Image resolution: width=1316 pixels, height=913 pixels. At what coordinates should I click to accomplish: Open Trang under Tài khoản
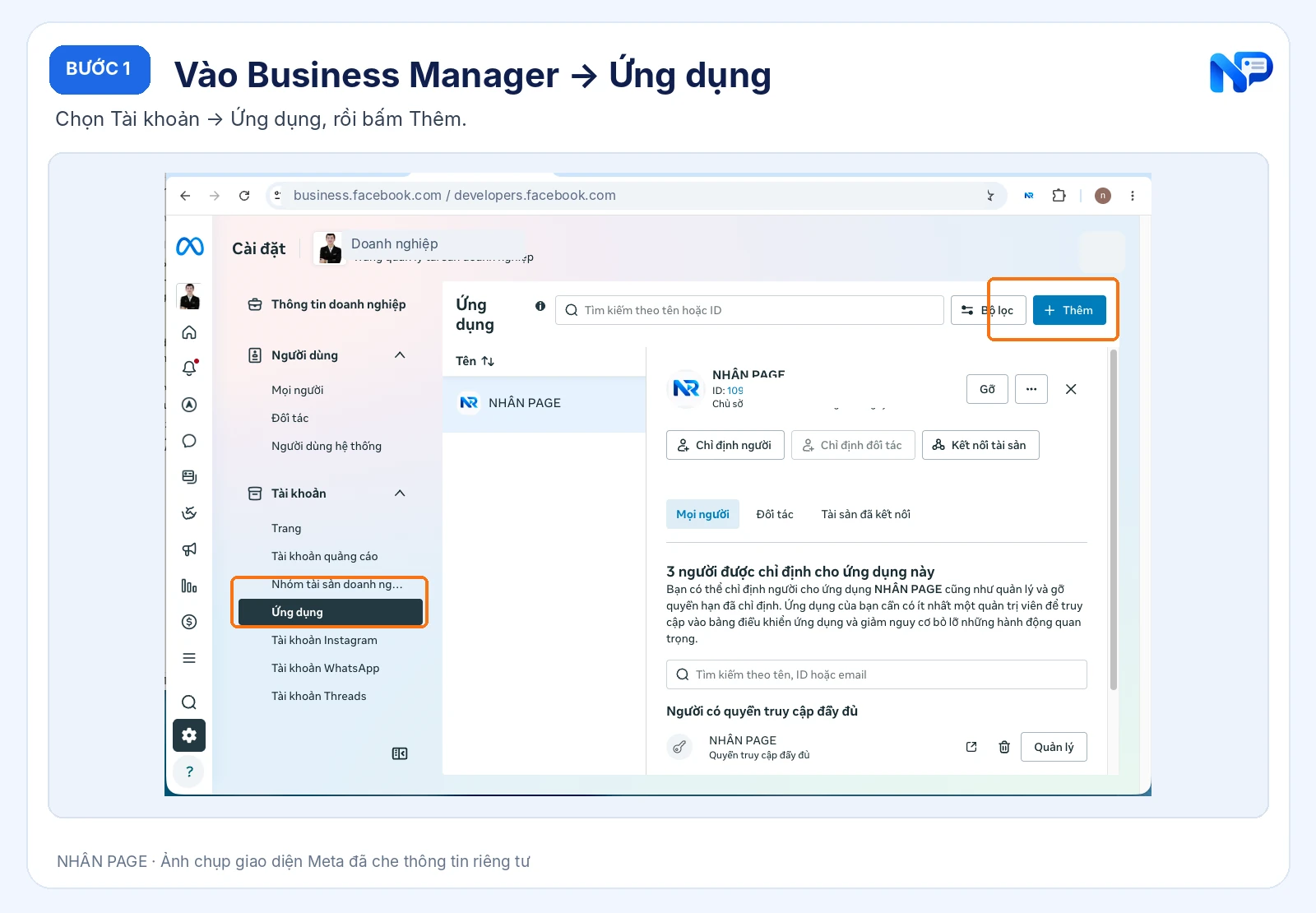[286, 528]
